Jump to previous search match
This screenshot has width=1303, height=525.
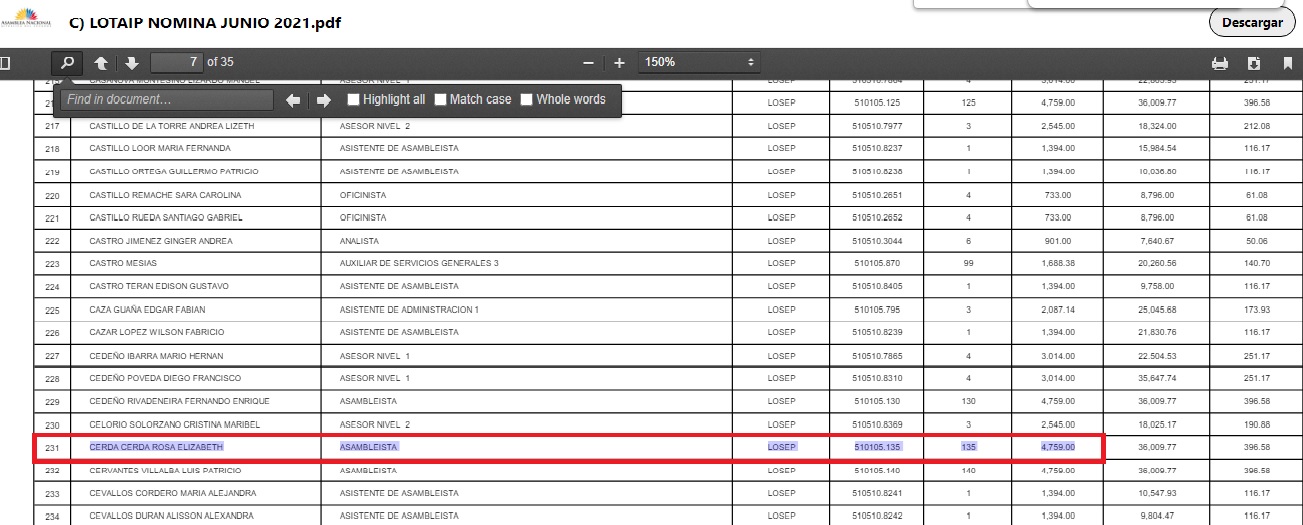point(293,100)
